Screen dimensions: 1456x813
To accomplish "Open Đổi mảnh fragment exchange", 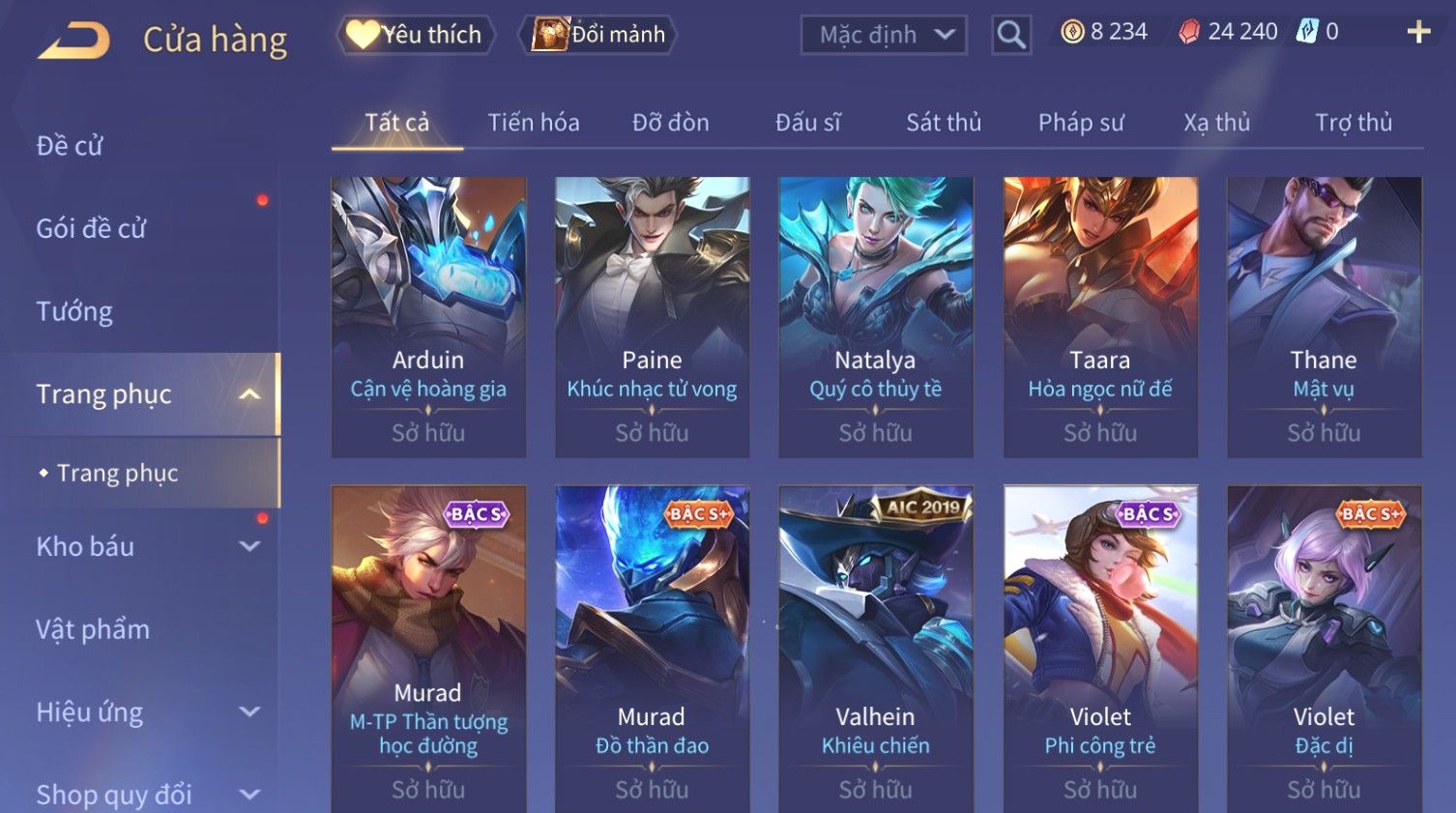I will click(598, 35).
